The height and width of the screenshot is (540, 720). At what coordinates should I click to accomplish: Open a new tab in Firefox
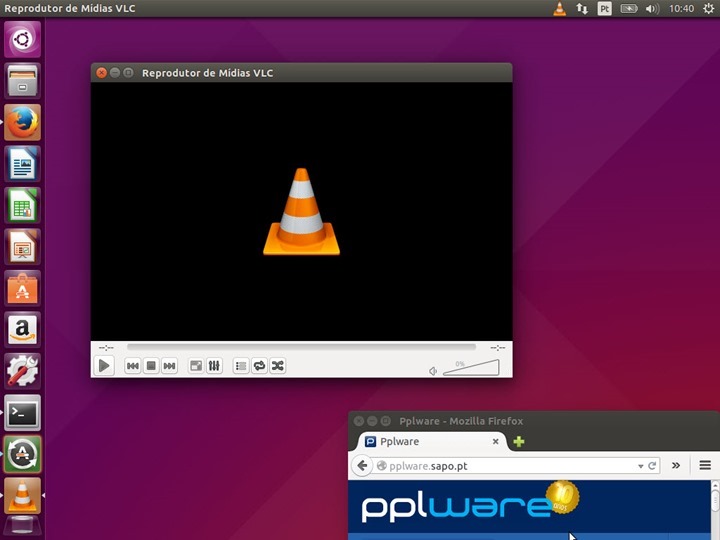pos(519,442)
